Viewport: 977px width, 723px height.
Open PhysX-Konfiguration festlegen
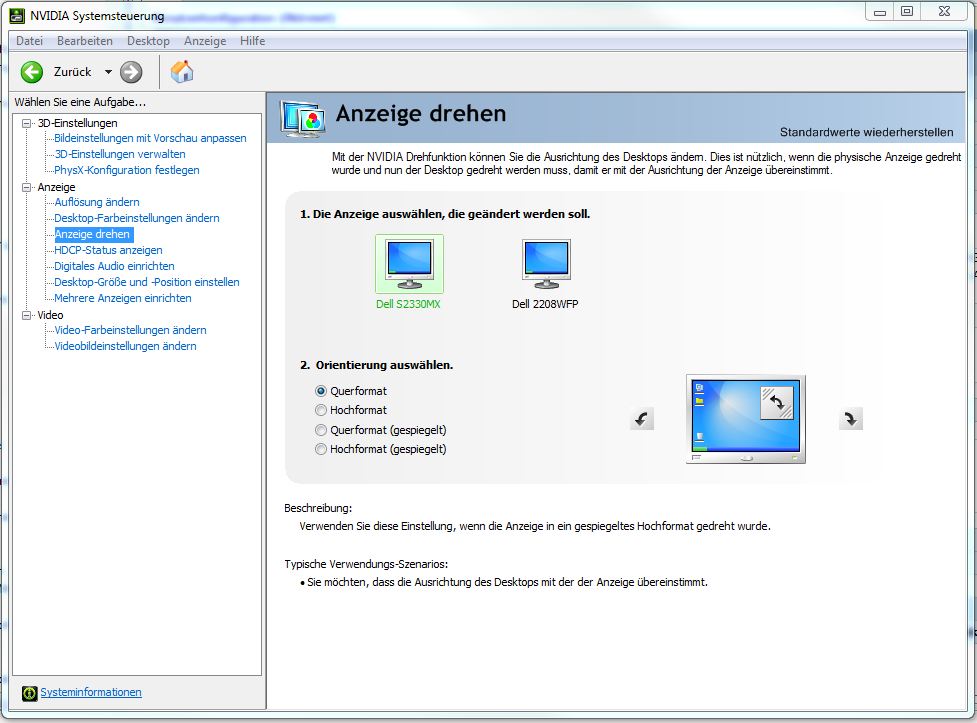(126, 170)
